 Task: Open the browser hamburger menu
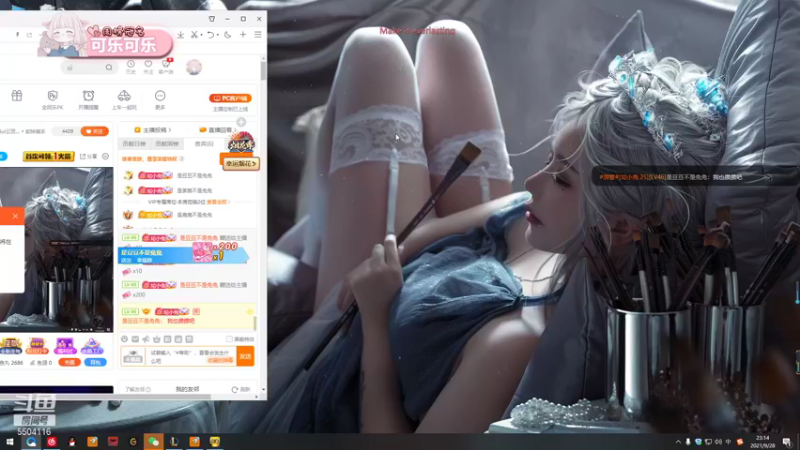click(258, 35)
